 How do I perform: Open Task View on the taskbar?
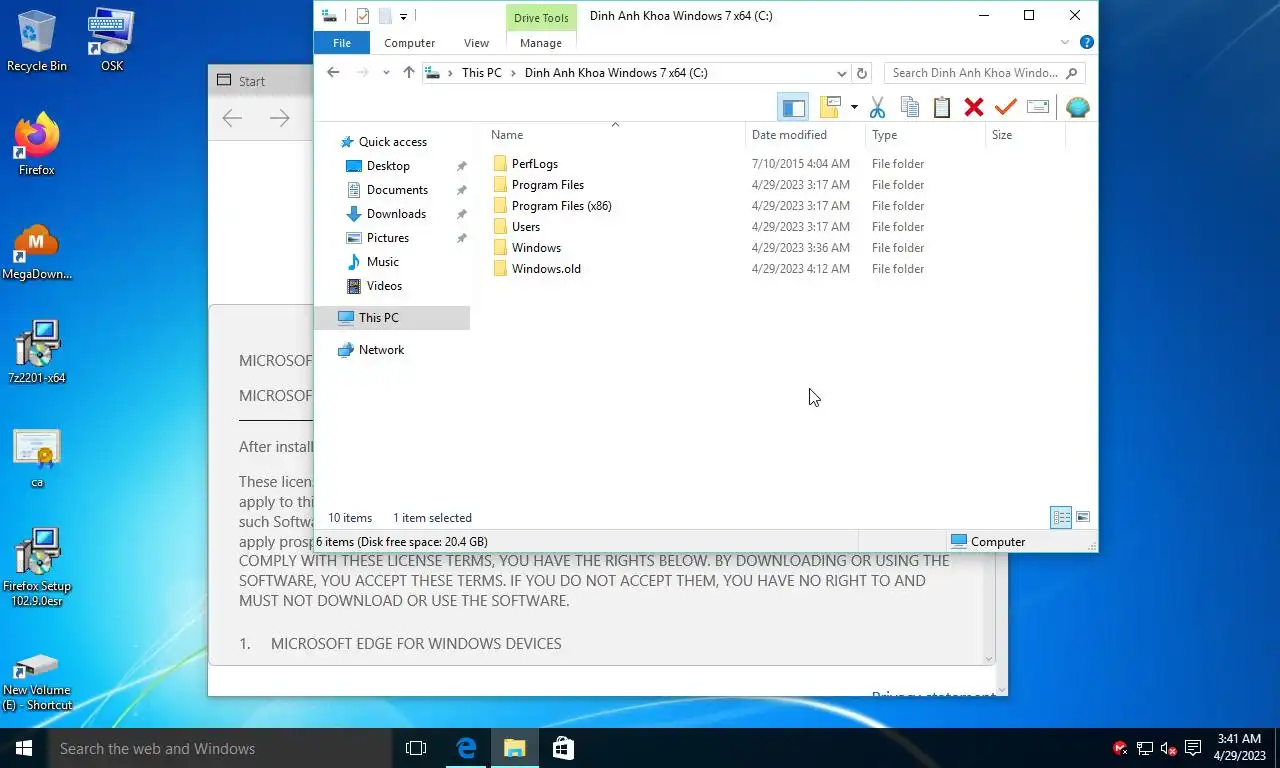(x=416, y=748)
